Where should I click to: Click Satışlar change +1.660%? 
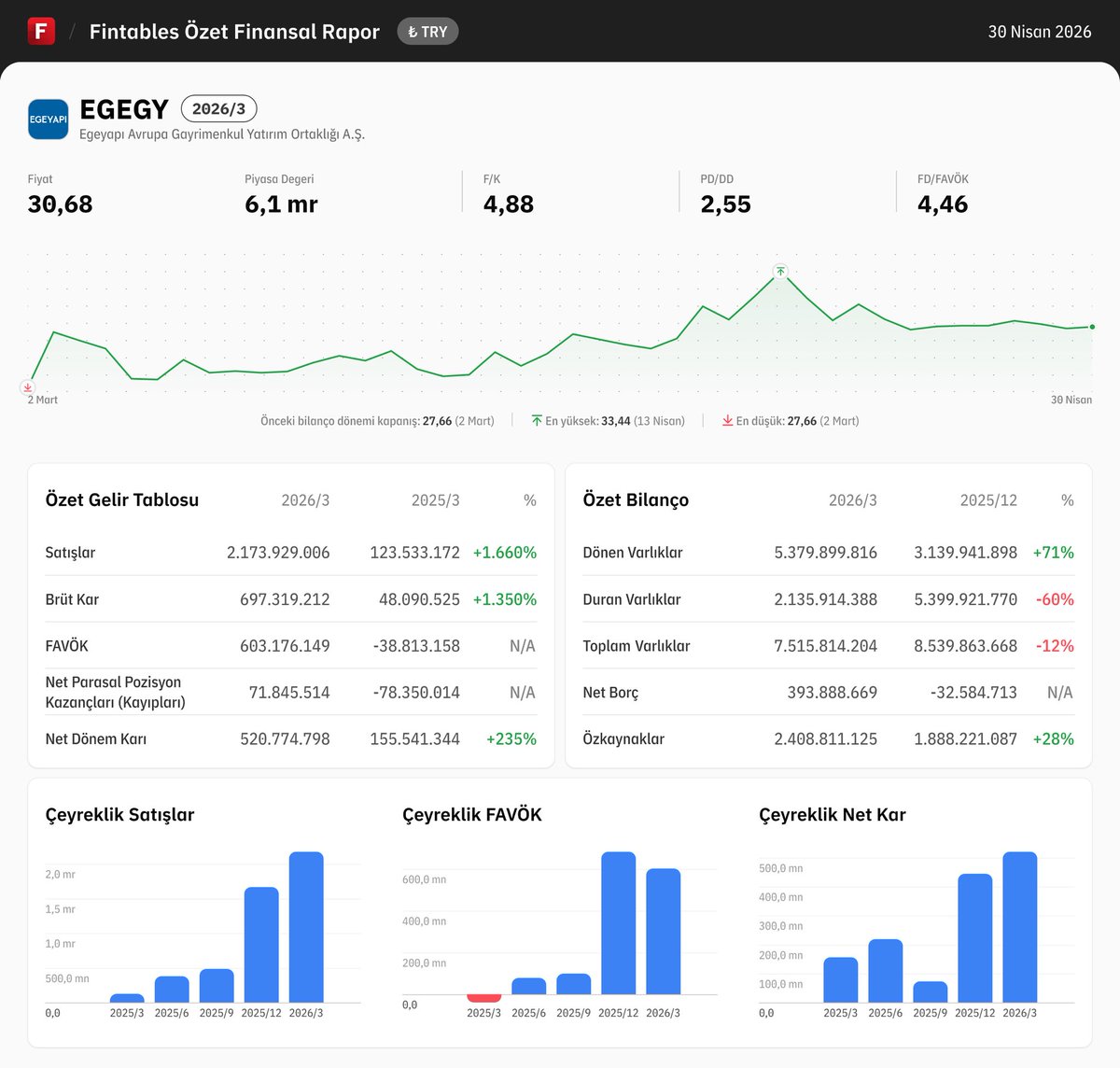(505, 553)
